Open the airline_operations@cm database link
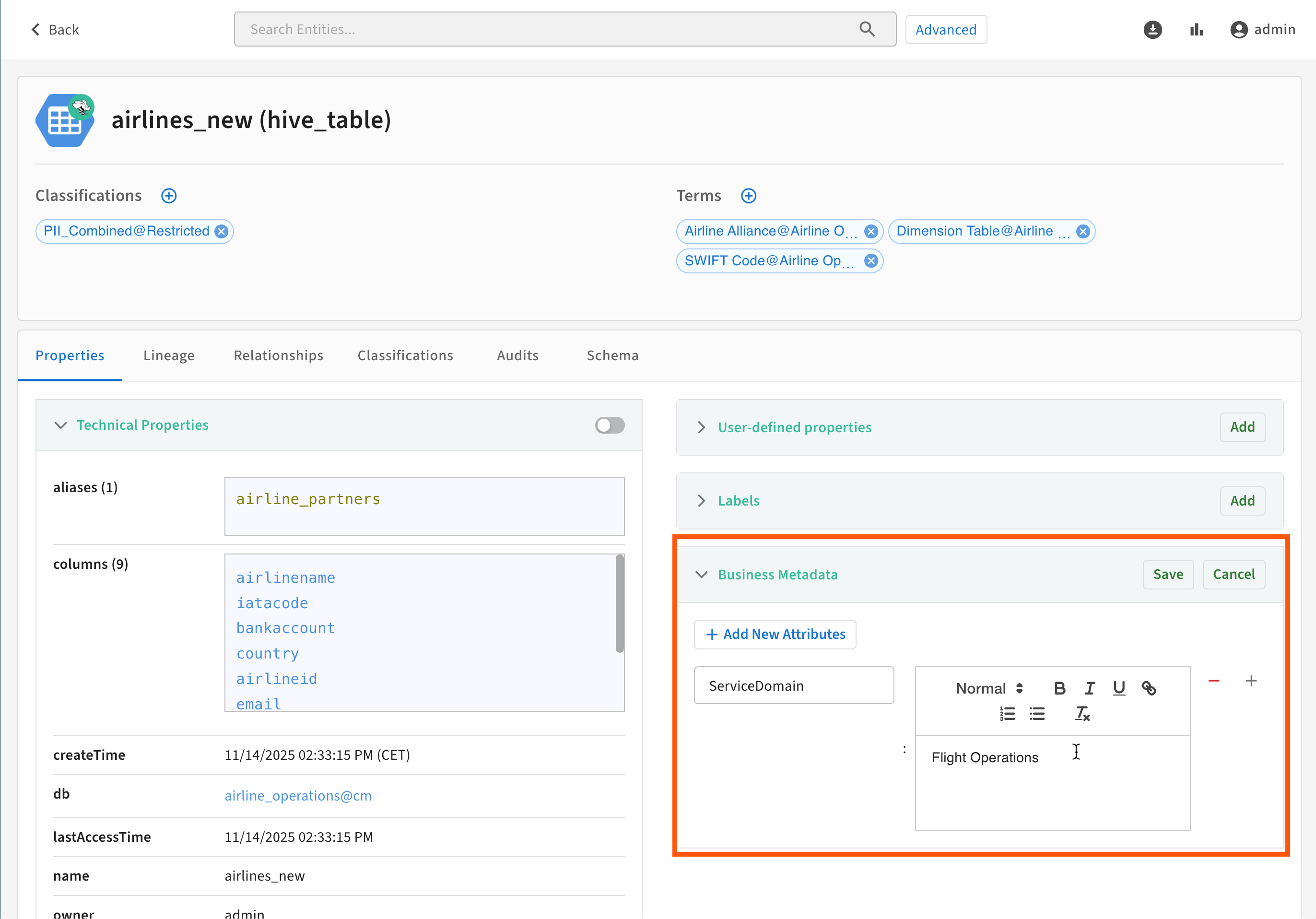Viewport: 1316px width, 919px height. click(x=297, y=796)
